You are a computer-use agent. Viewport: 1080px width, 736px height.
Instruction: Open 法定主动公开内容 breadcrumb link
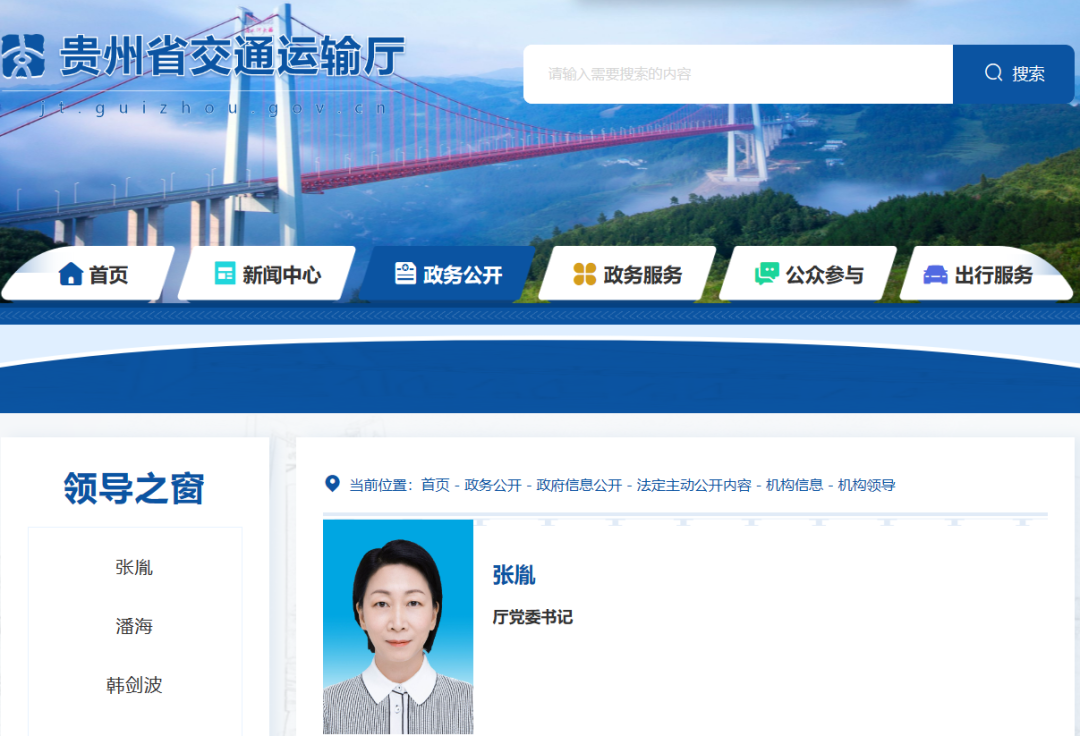click(694, 485)
